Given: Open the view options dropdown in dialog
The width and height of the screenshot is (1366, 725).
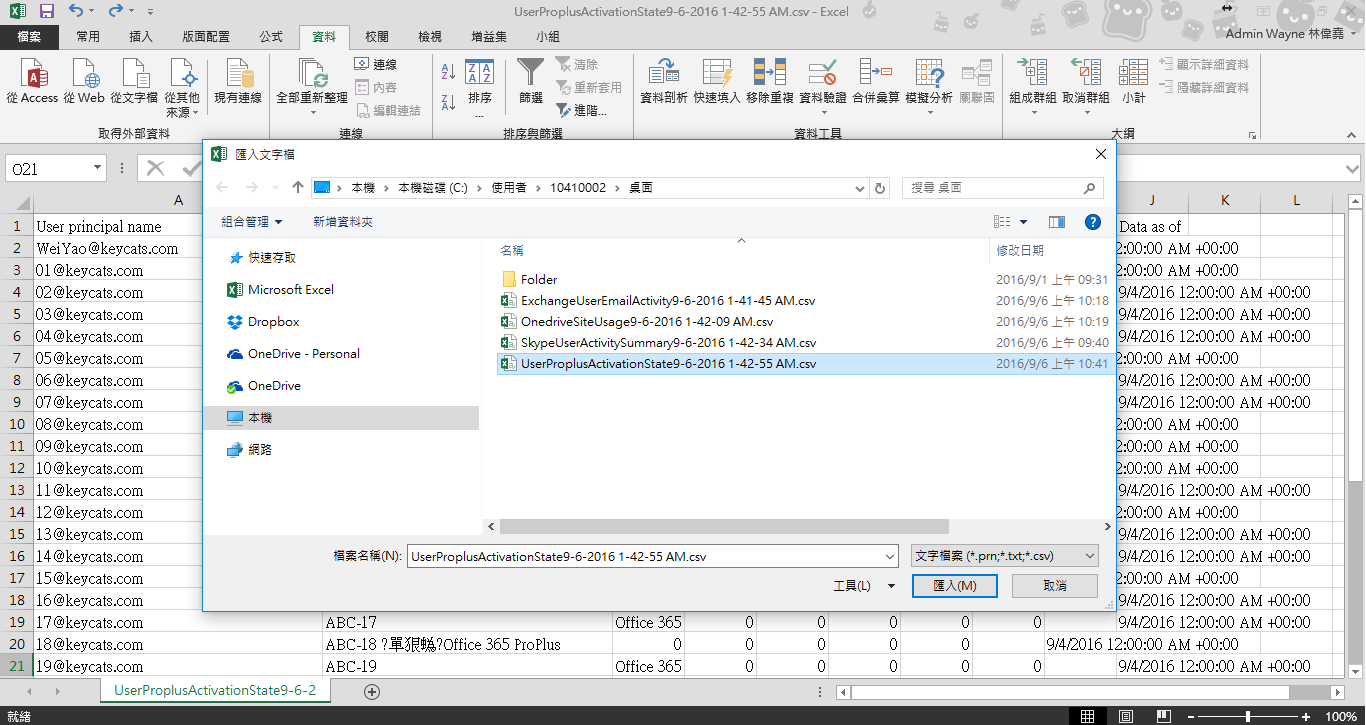Looking at the screenshot, I should [1024, 222].
